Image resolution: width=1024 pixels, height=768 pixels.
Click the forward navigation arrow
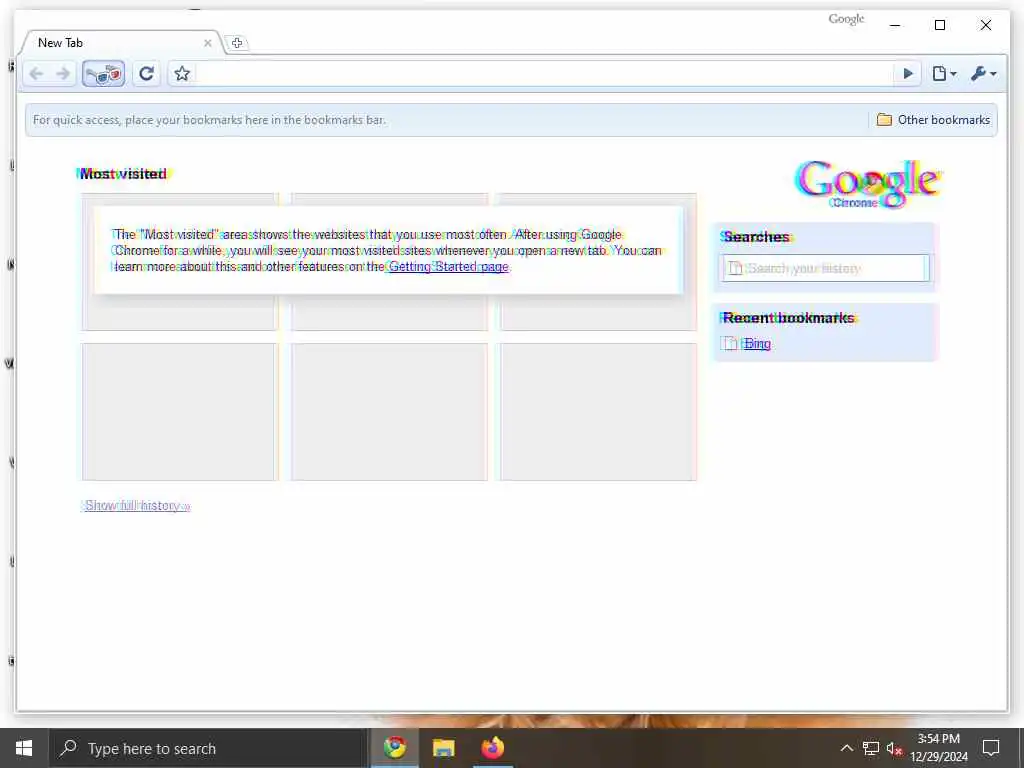[63, 74]
